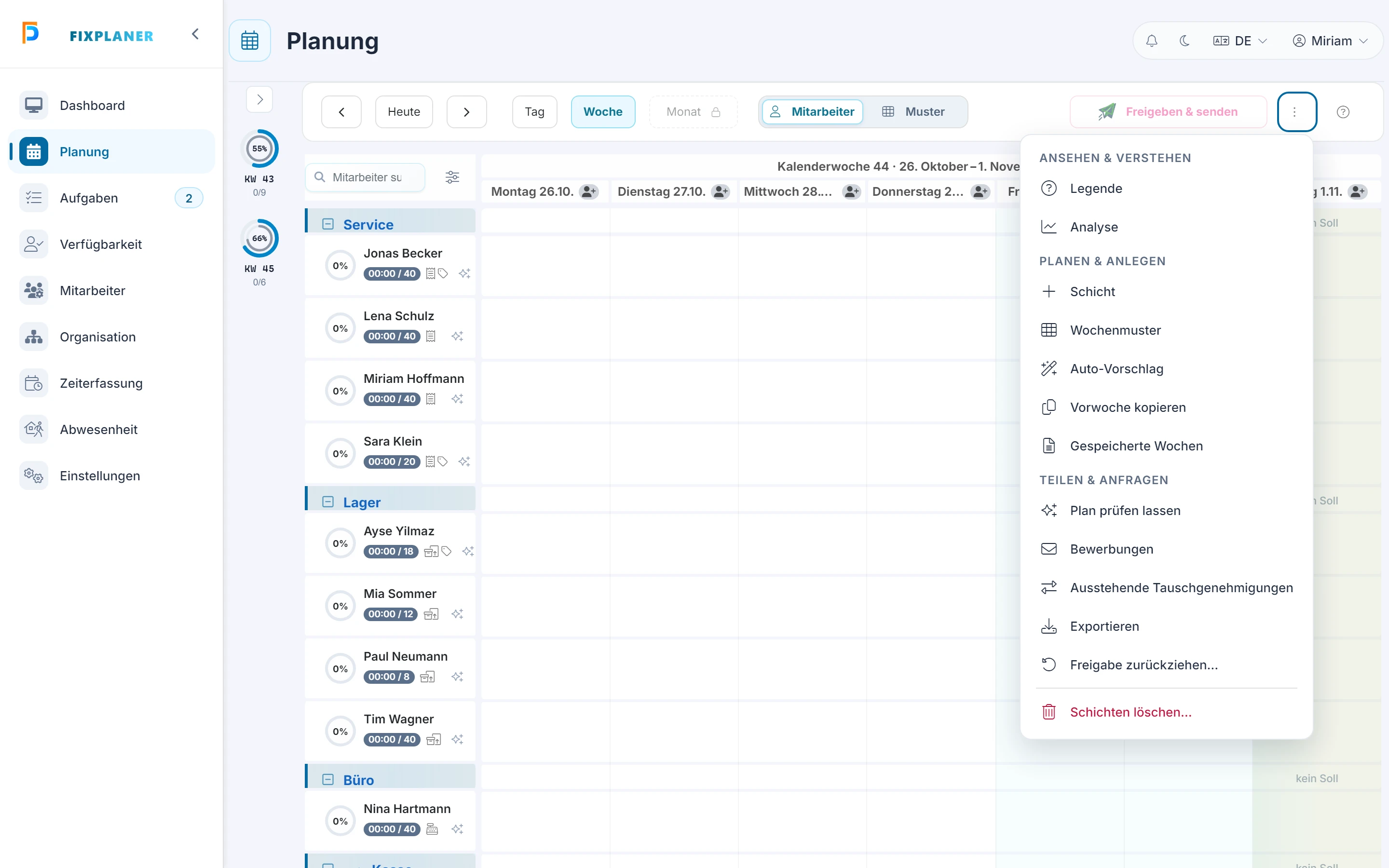
Task: Select the Mitarbeiter view toggle
Action: (x=813, y=112)
